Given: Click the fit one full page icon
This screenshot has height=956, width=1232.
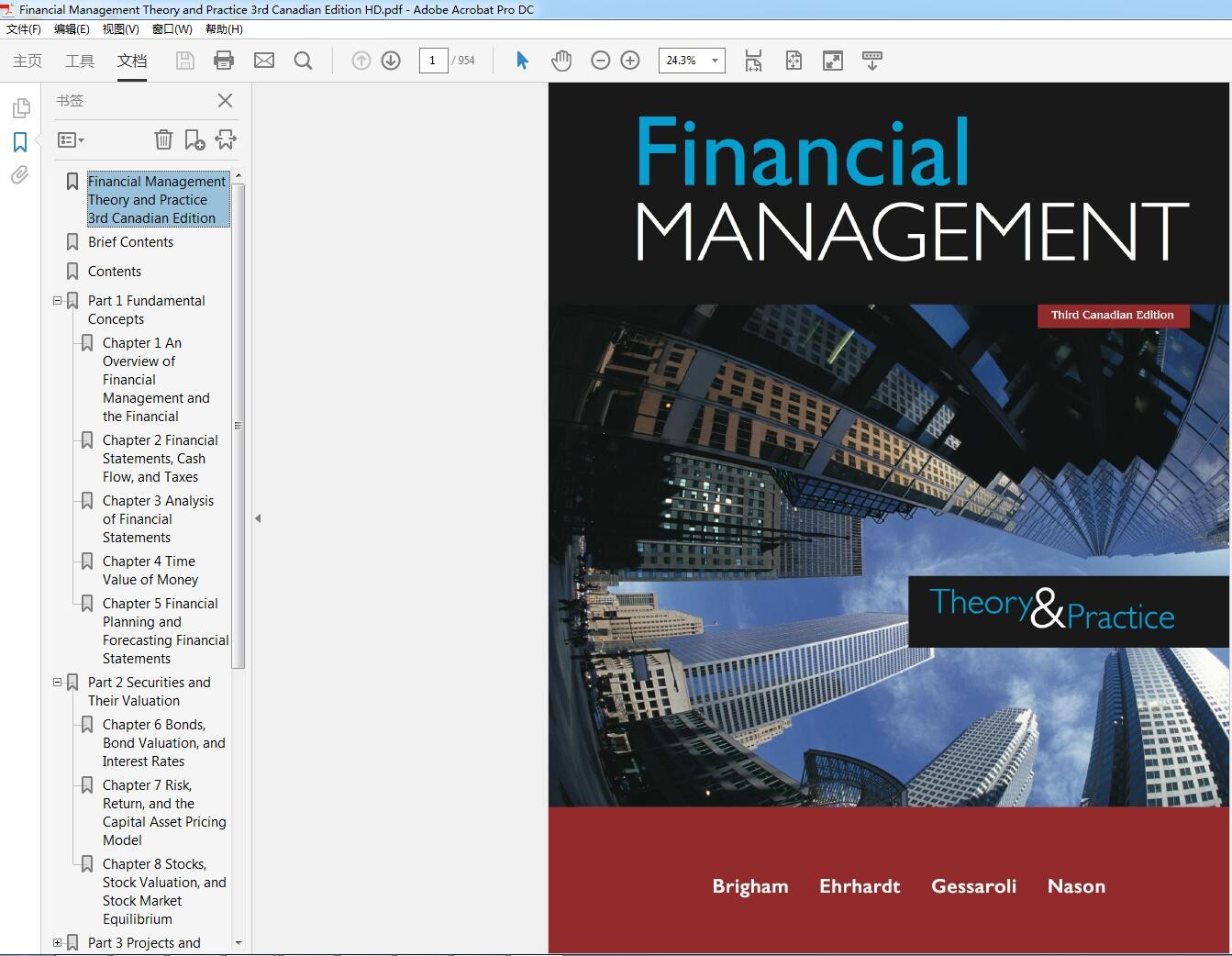Looking at the screenshot, I should pyautogui.click(x=794, y=61).
